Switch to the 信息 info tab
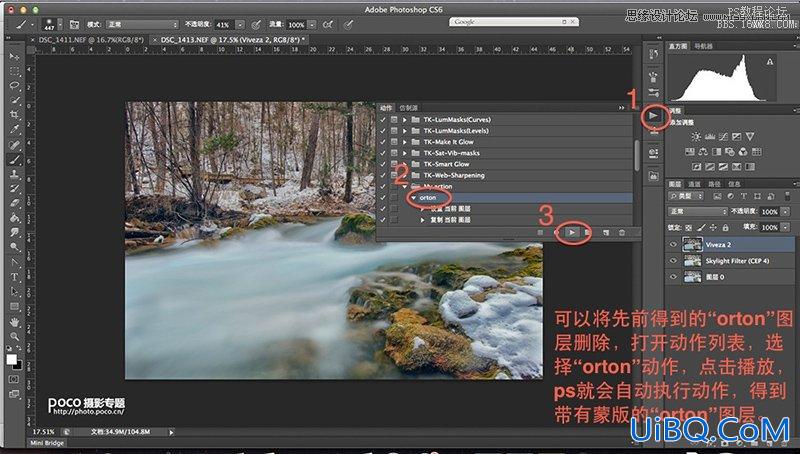The width and height of the screenshot is (800, 454). (x=734, y=184)
